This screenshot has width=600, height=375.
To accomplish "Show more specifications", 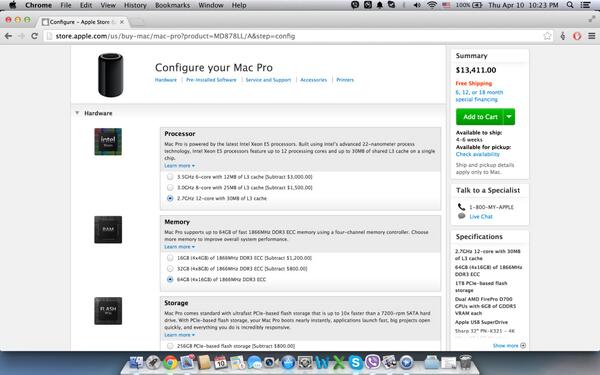I will click(x=509, y=346).
